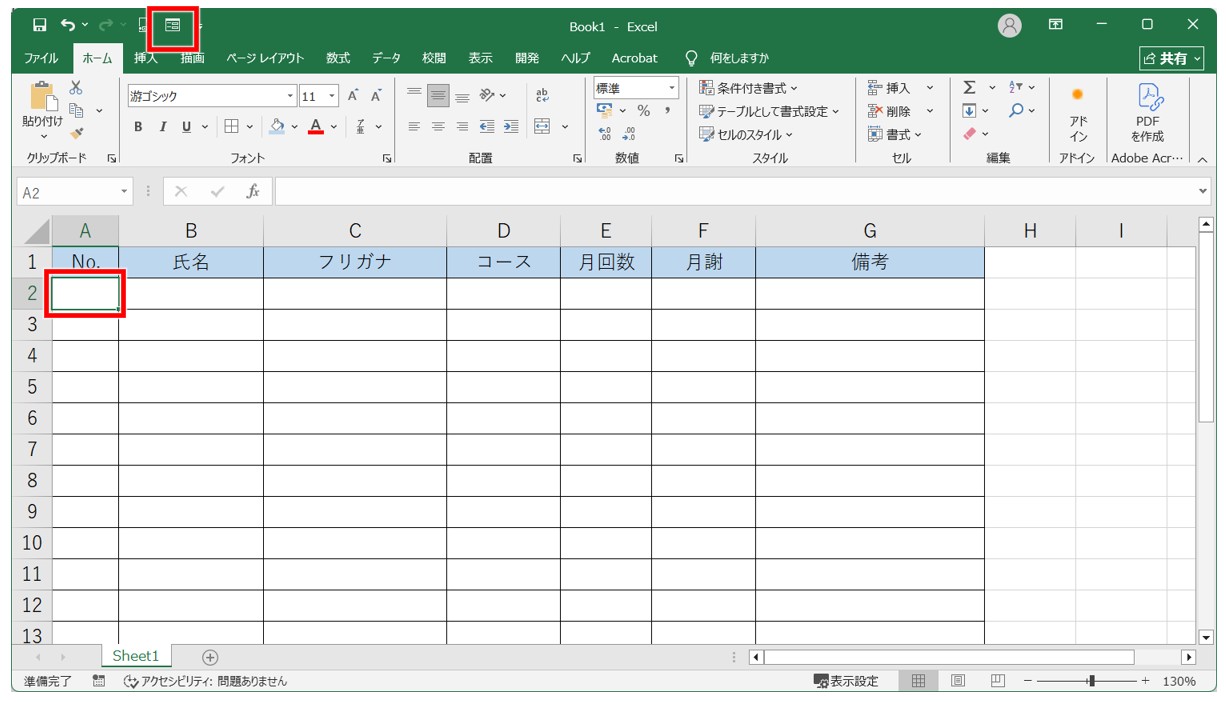1226x702 pixels.
Task: Apply the percent style format
Action: [644, 111]
